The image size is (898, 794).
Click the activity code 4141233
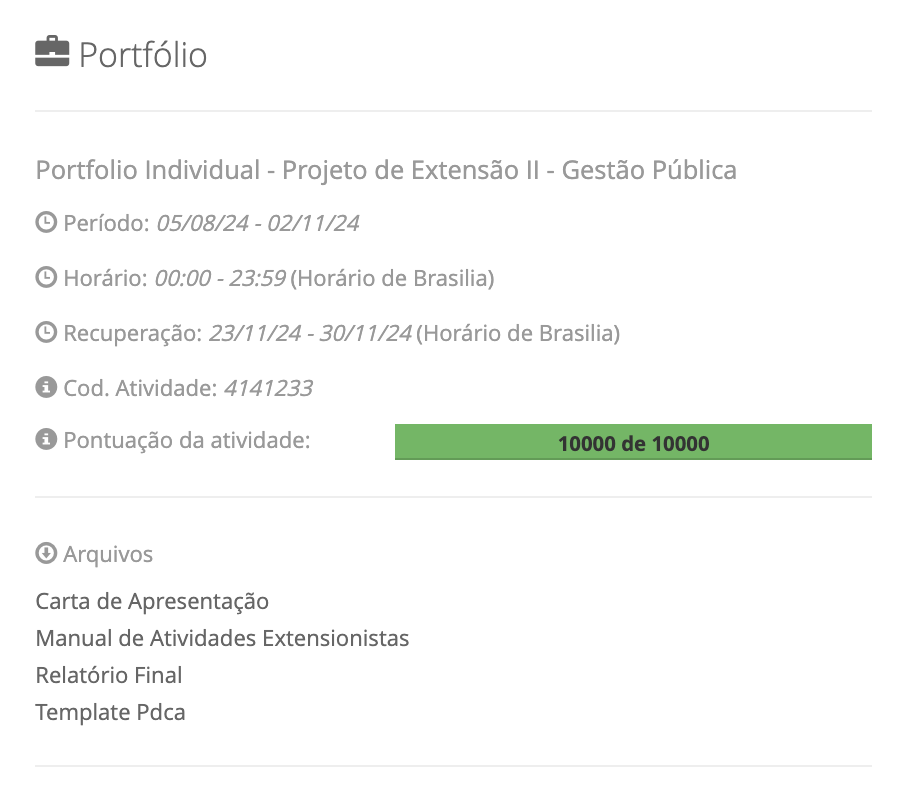click(267, 387)
